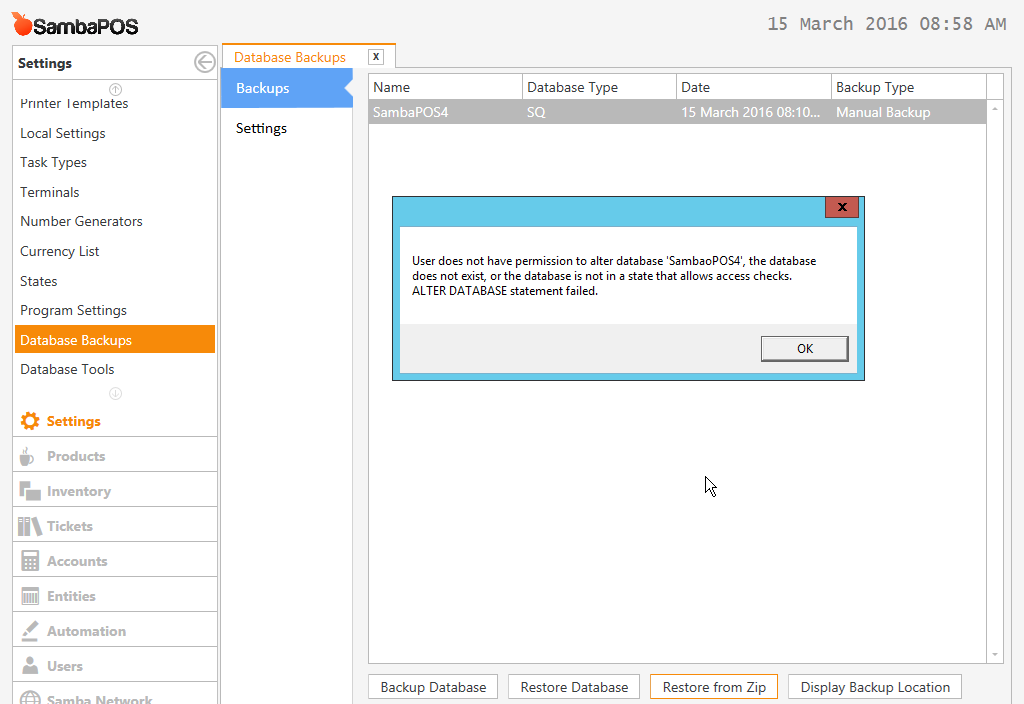Click Restore from Zip button
Screen dimensions: 1024x704
[x=714, y=687]
